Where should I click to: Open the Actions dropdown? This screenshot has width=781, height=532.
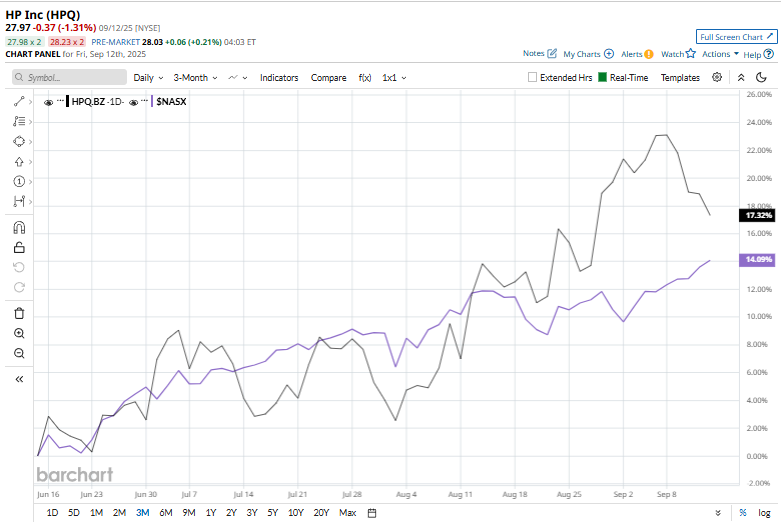click(720, 54)
